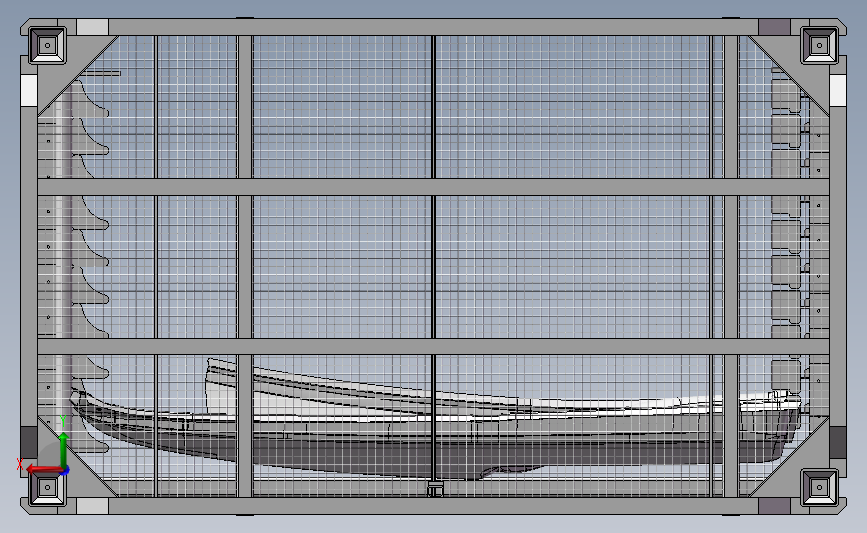Click the "Y" axis label
867x533 pixels.
tap(63, 422)
